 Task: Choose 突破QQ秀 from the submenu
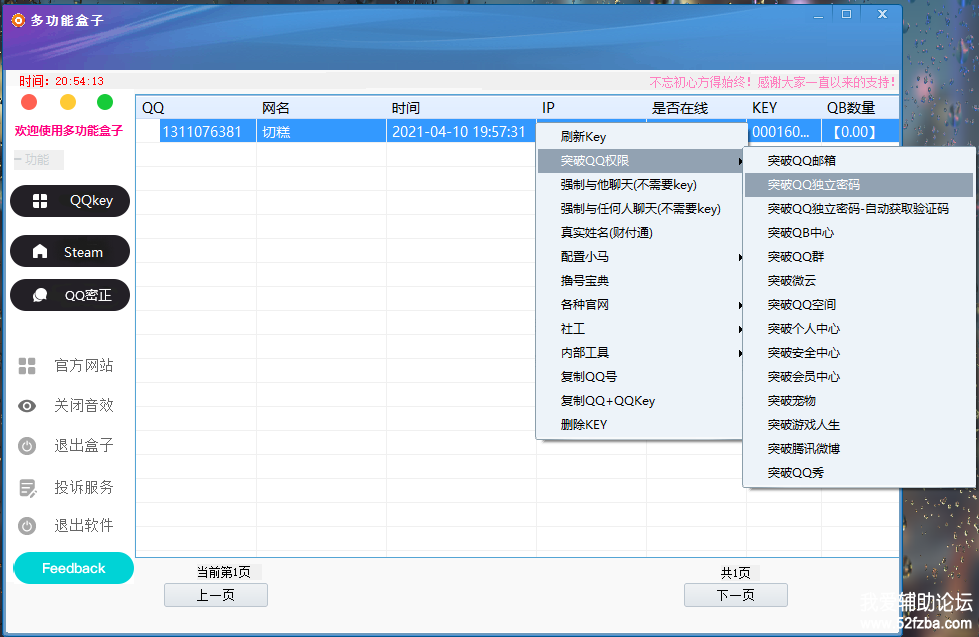tap(859, 473)
